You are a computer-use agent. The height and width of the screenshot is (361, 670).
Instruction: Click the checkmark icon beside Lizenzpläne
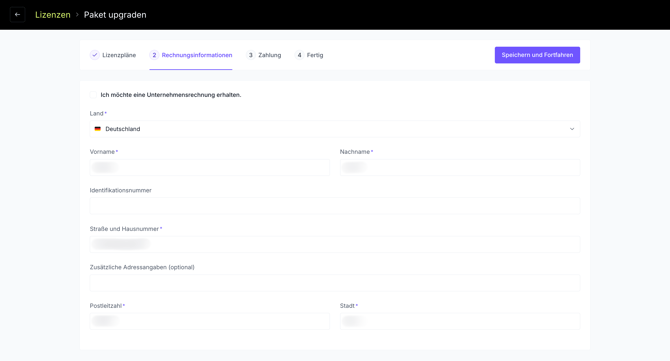[94, 55]
